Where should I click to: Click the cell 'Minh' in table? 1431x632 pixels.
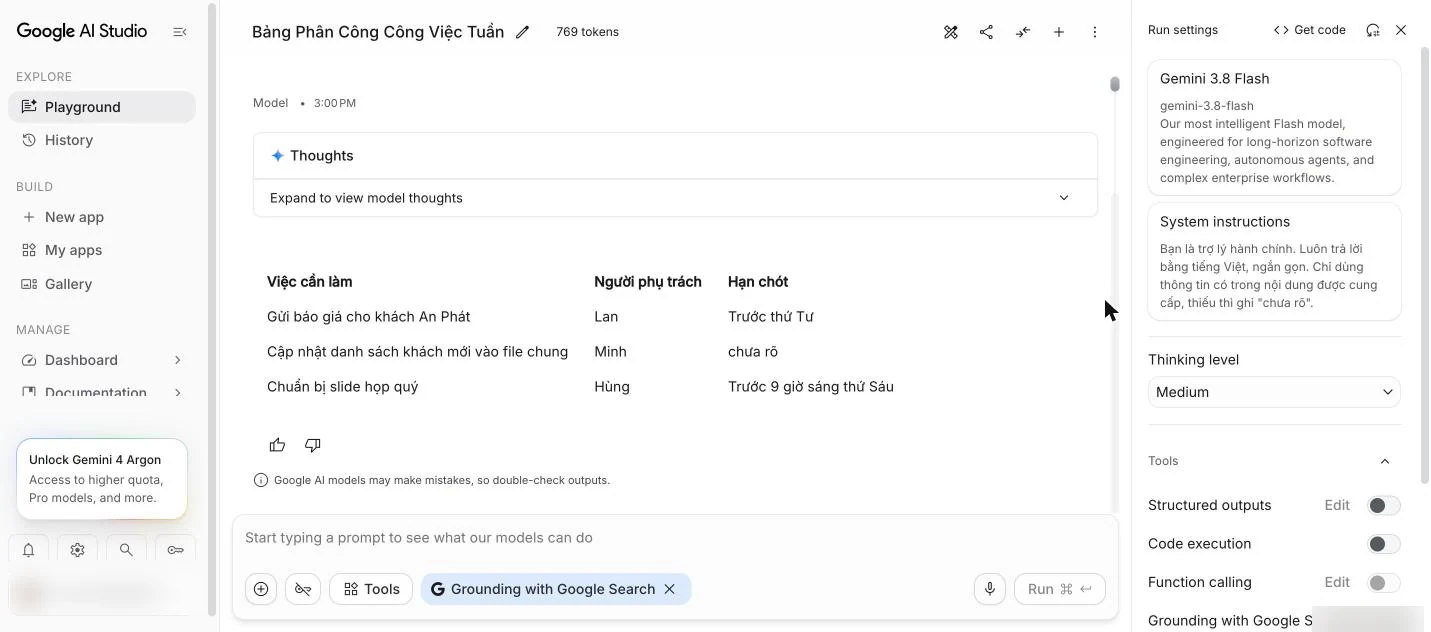610,352
